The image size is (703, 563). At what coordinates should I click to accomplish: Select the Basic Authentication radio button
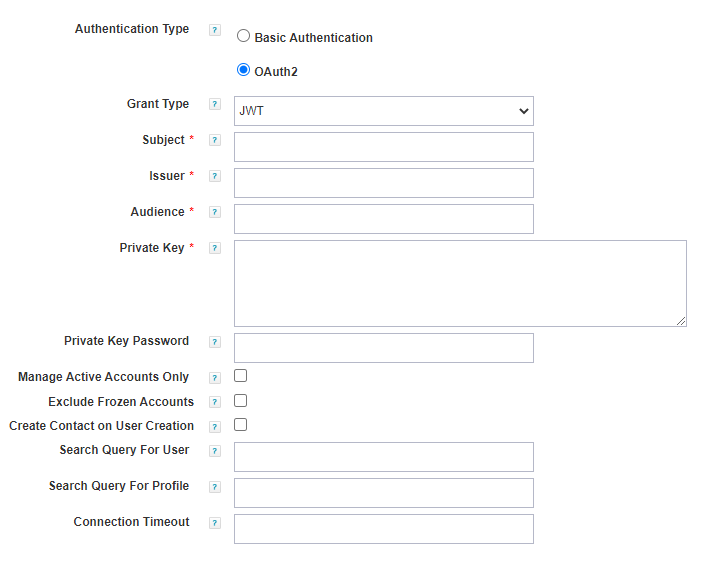coord(243,36)
